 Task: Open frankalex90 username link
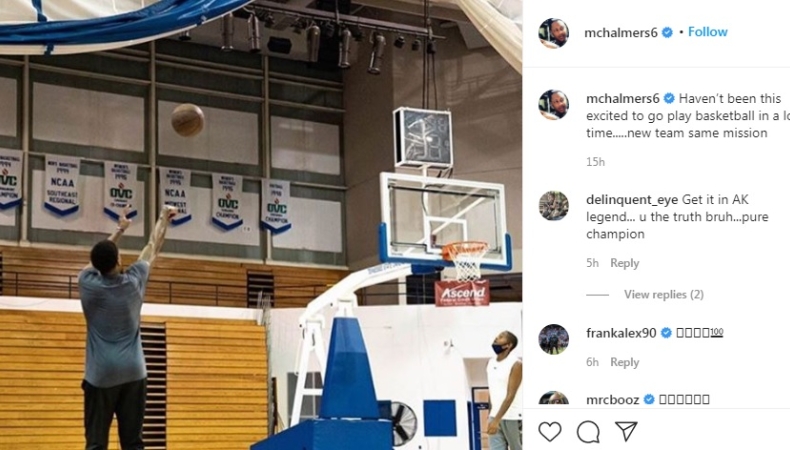click(621, 333)
